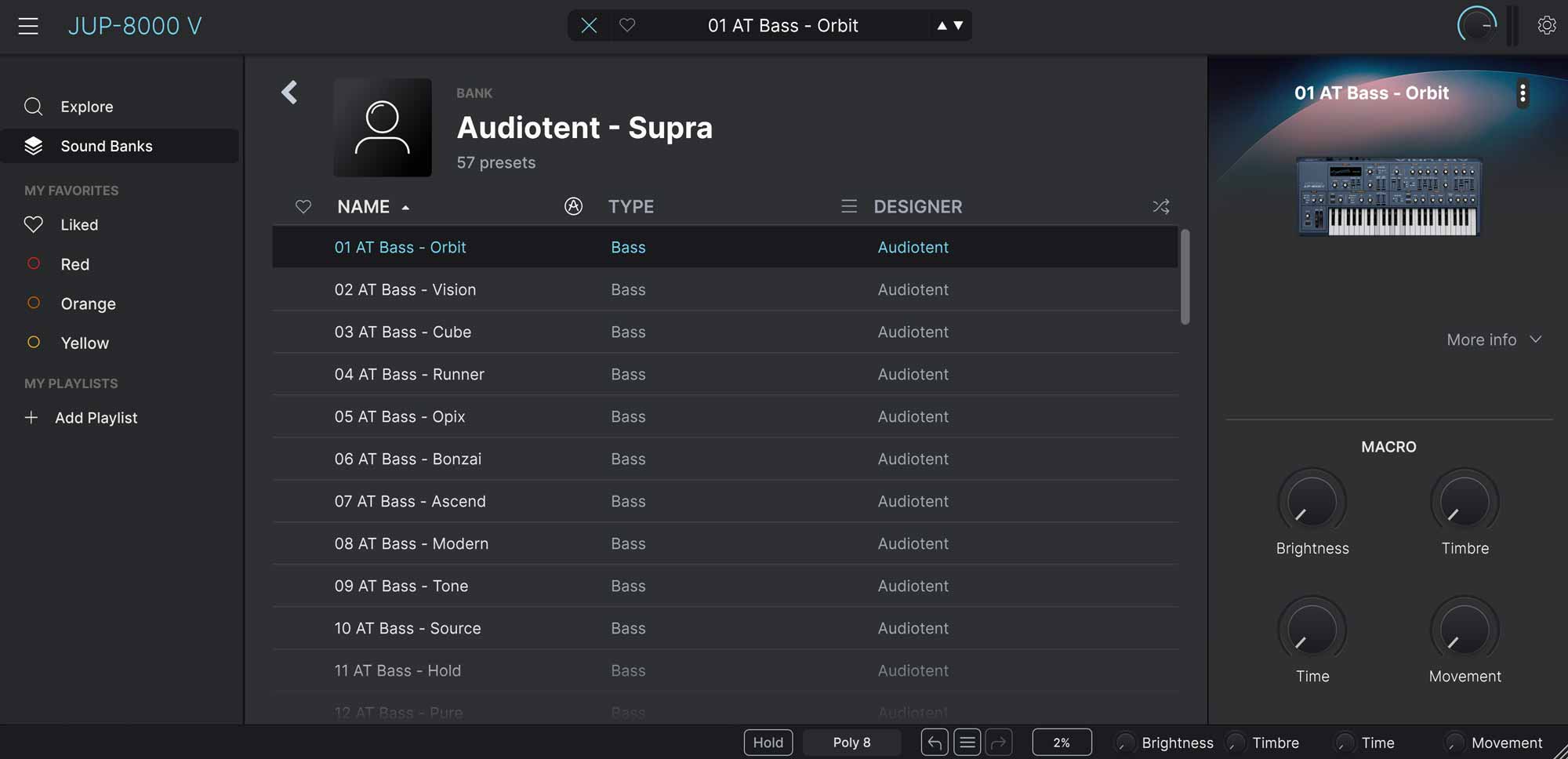Shuffle the preset list order
The height and width of the screenshot is (759, 1568).
[1161, 206]
